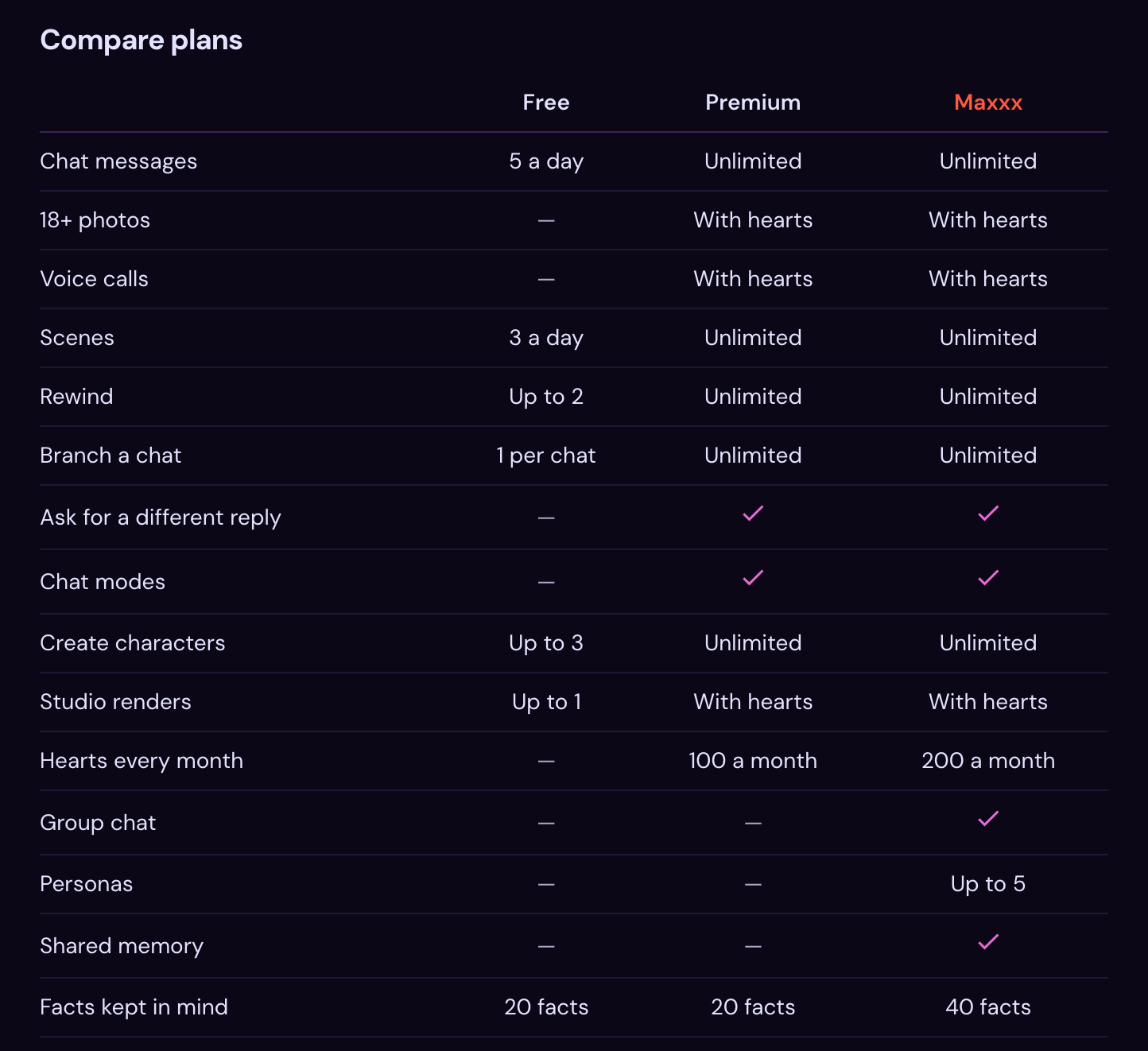
Task: Click the 100 a month Premium value
Action: pyautogui.click(x=753, y=761)
